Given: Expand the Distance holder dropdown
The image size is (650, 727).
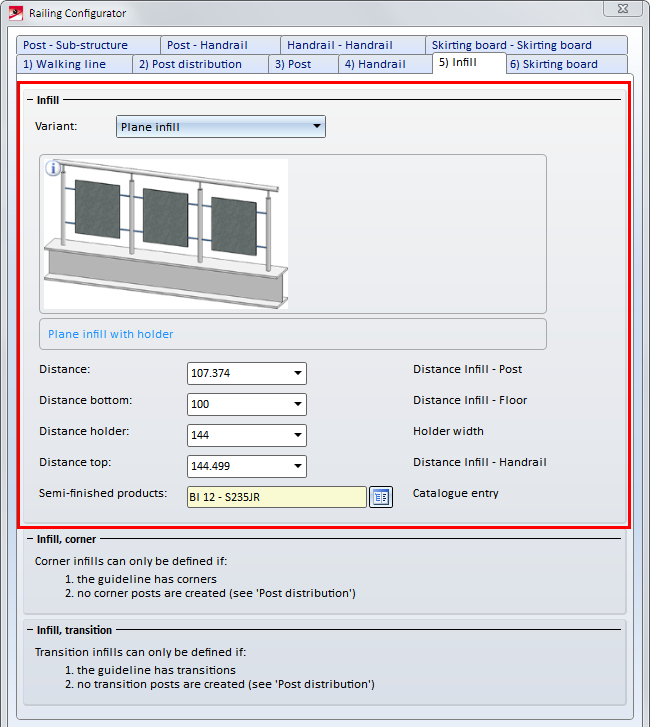Looking at the screenshot, I should point(298,436).
